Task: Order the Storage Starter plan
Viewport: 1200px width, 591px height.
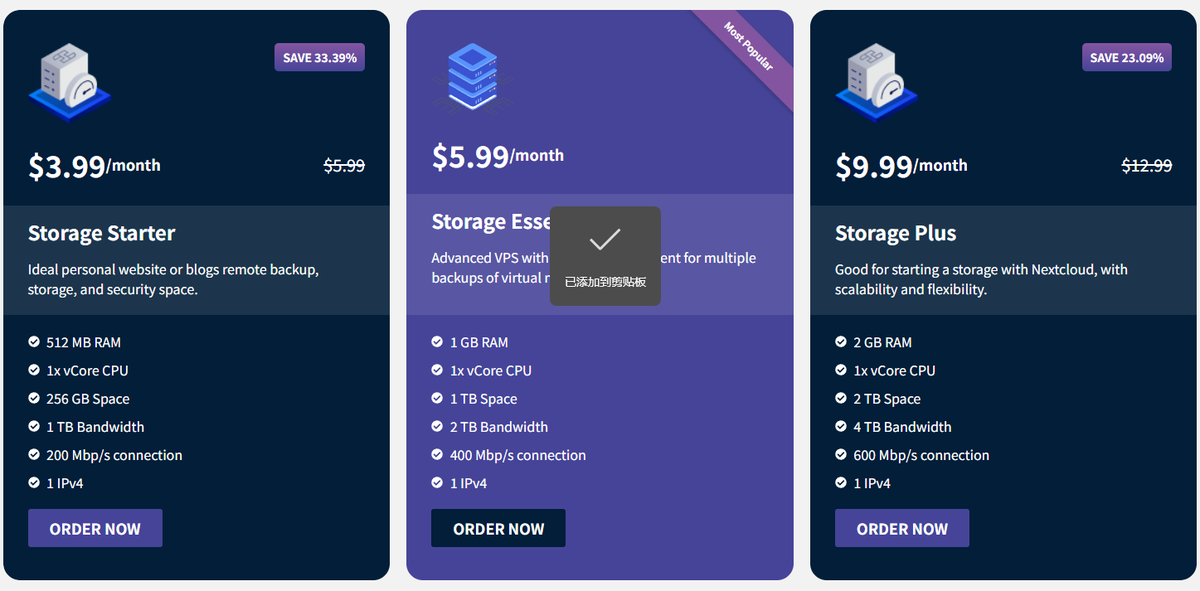Action: (x=95, y=528)
